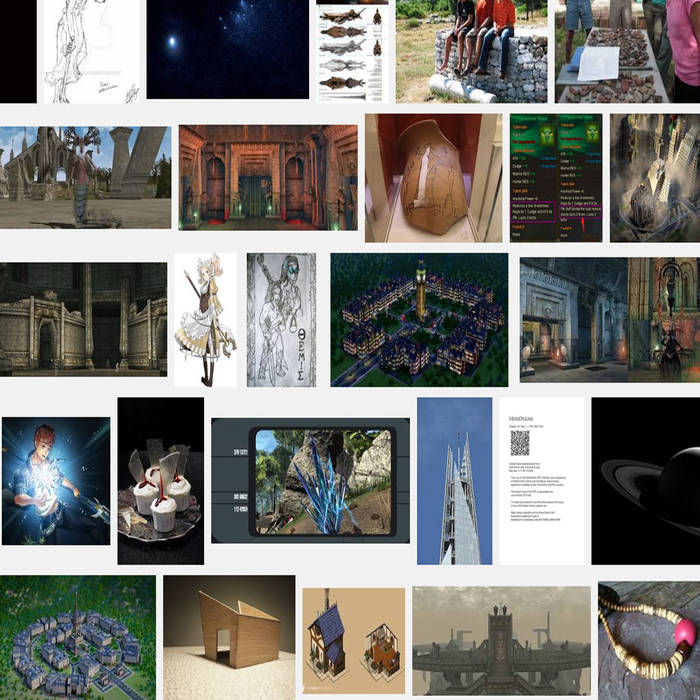View the glass skyscraper against blue sky

[x=454, y=480]
